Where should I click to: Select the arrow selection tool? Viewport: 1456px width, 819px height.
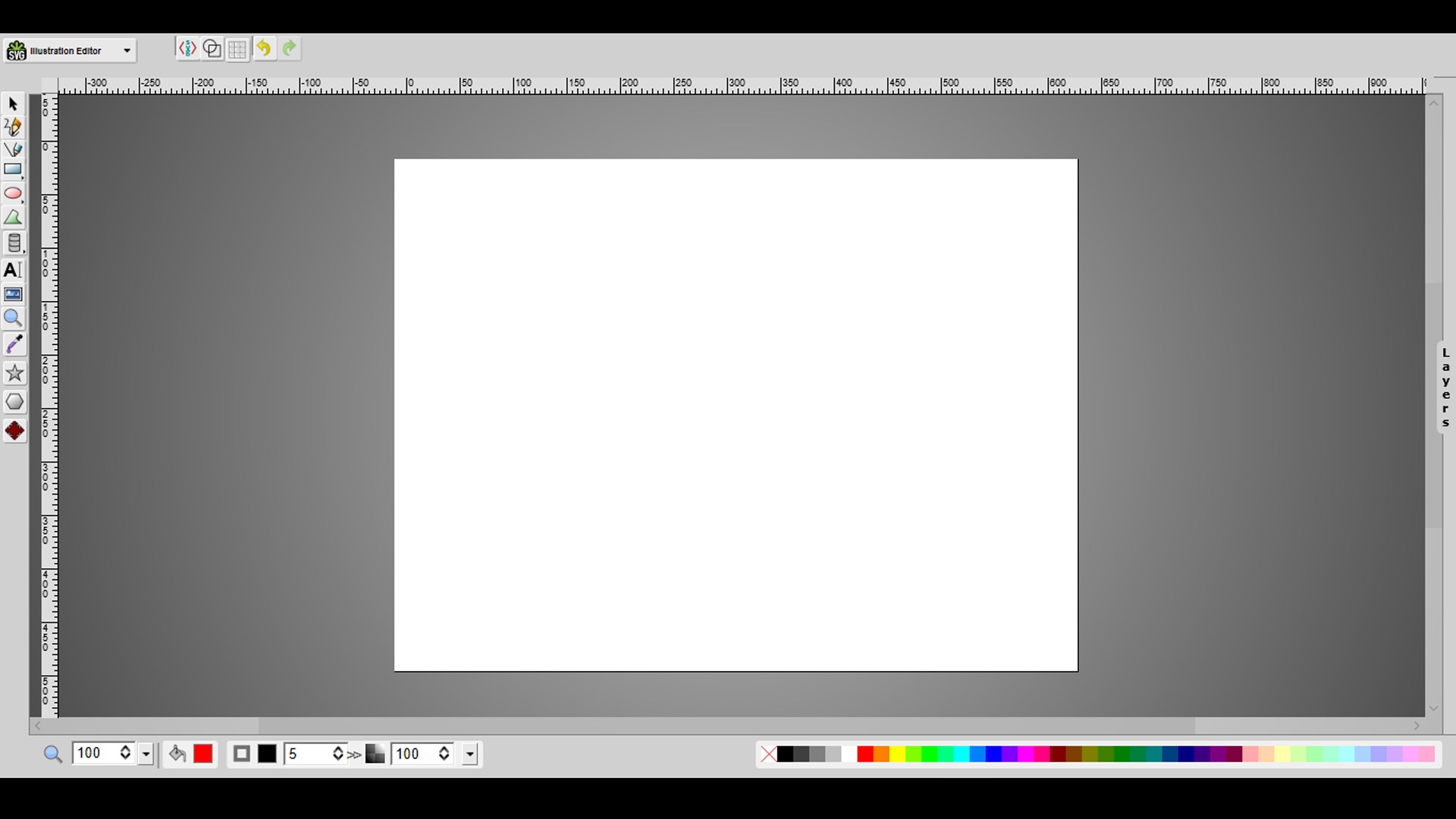pos(13,104)
